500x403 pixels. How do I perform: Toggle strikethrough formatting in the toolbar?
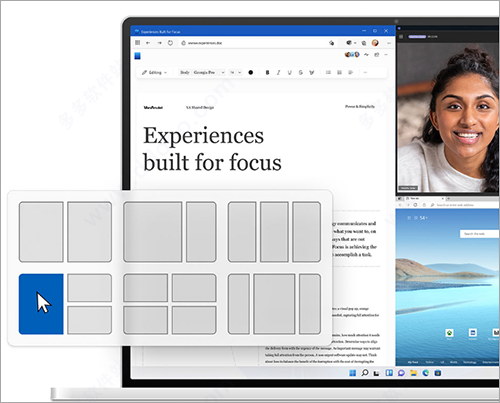point(301,72)
